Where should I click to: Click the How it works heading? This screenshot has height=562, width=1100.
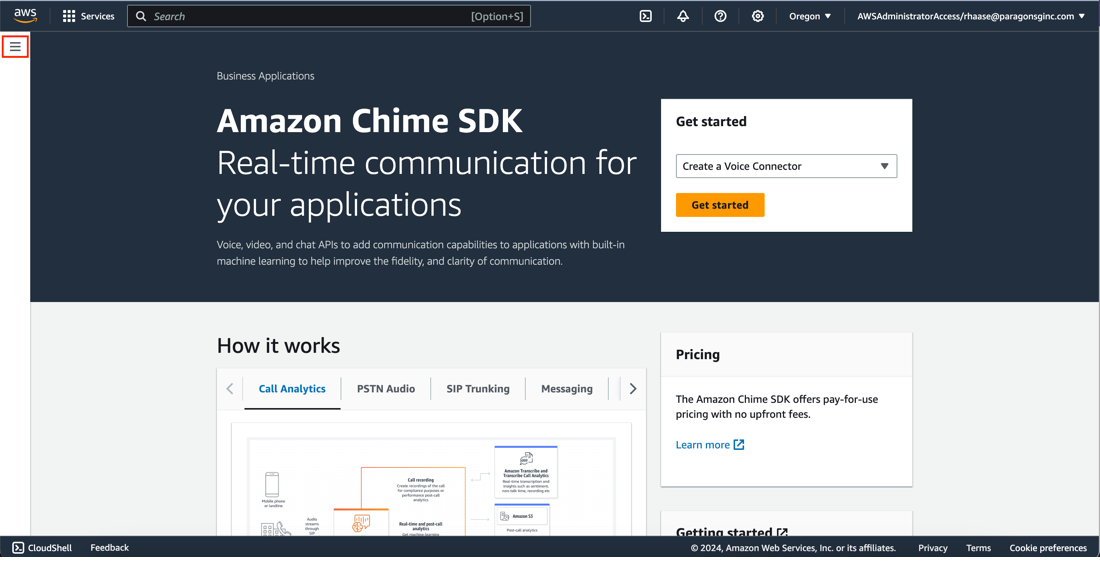279,345
